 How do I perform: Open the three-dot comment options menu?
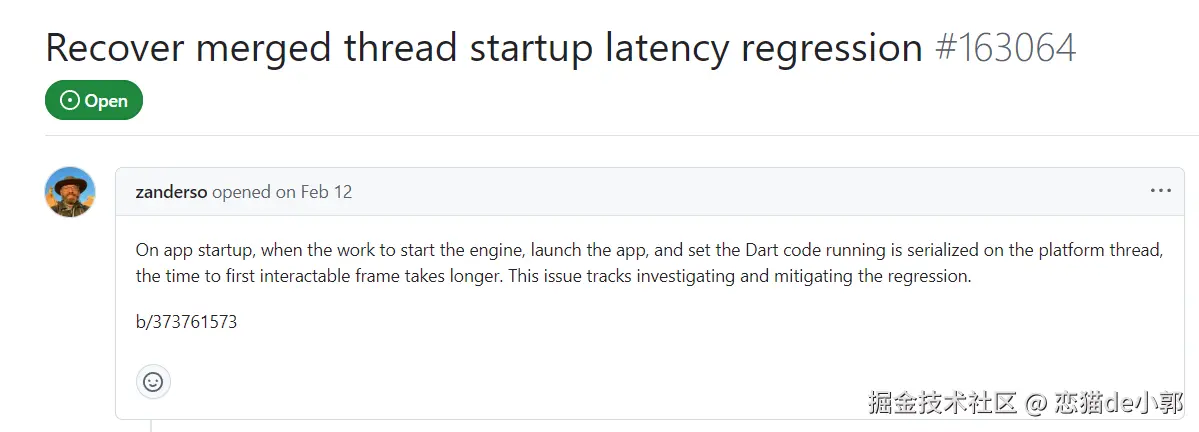pos(1160,191)
